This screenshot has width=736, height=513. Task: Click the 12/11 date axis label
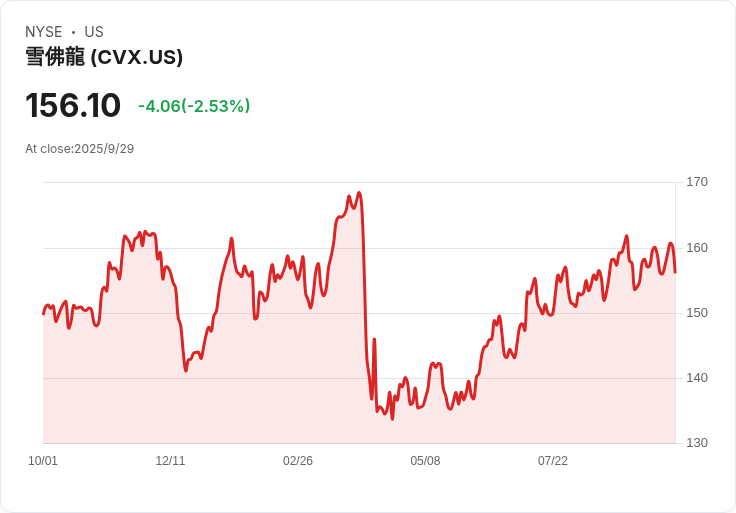(x=170, y=461)
